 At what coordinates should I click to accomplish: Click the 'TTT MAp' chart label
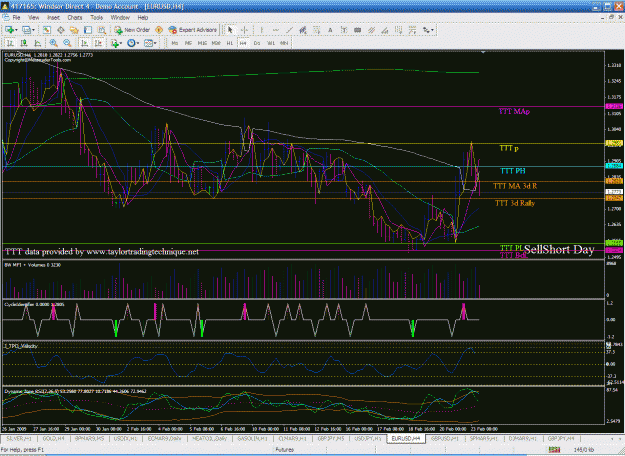click(514, 111)
